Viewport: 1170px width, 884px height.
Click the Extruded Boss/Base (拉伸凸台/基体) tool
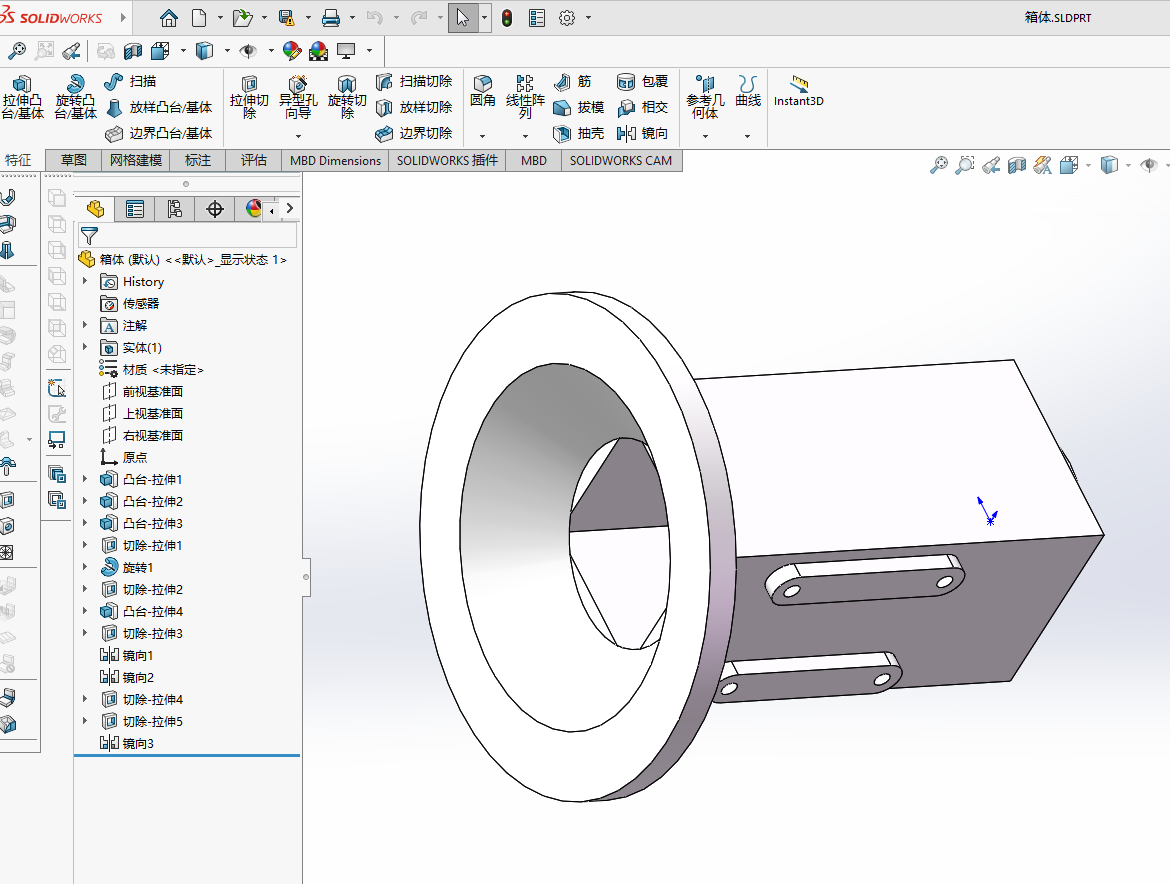[x=22, y=97]
